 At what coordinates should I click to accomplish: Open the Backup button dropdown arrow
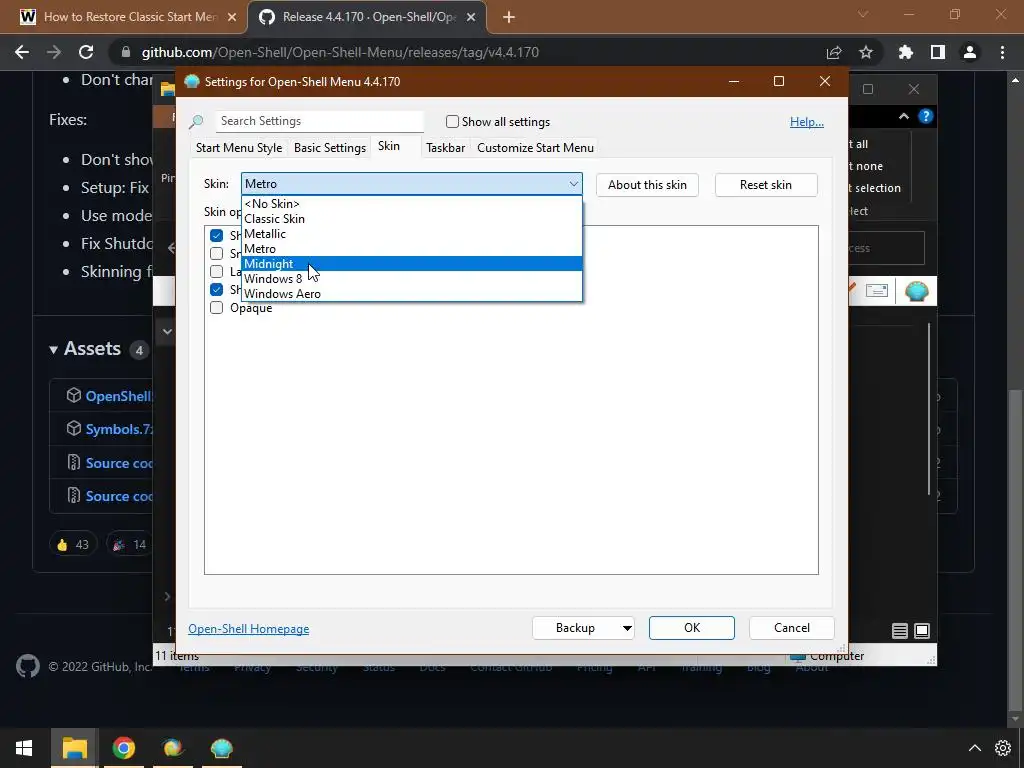(x=626, y=628)
